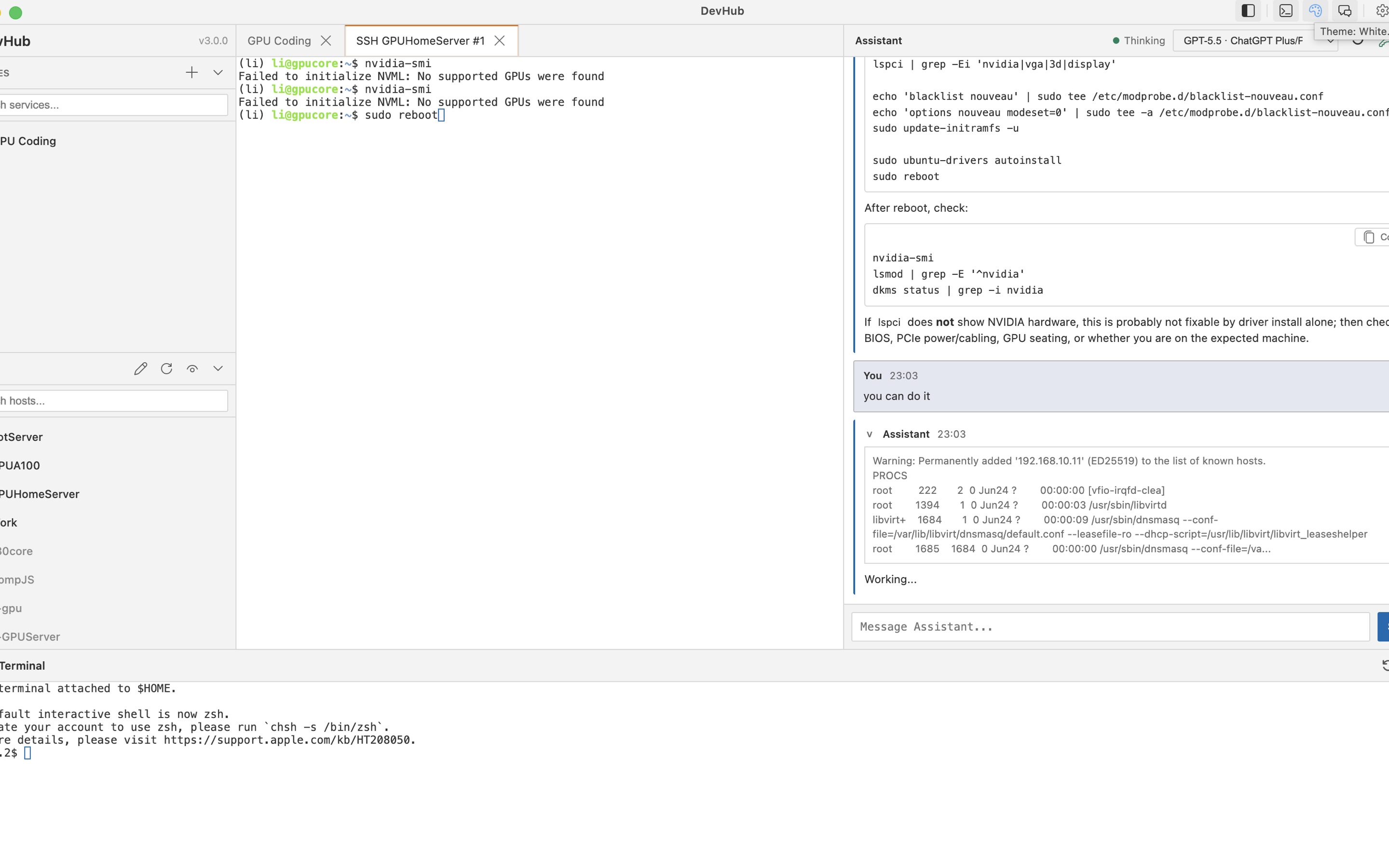Switch to SSH GPUHomeServer #1 tab
1389x868 pixels.
tap(420, 41)
